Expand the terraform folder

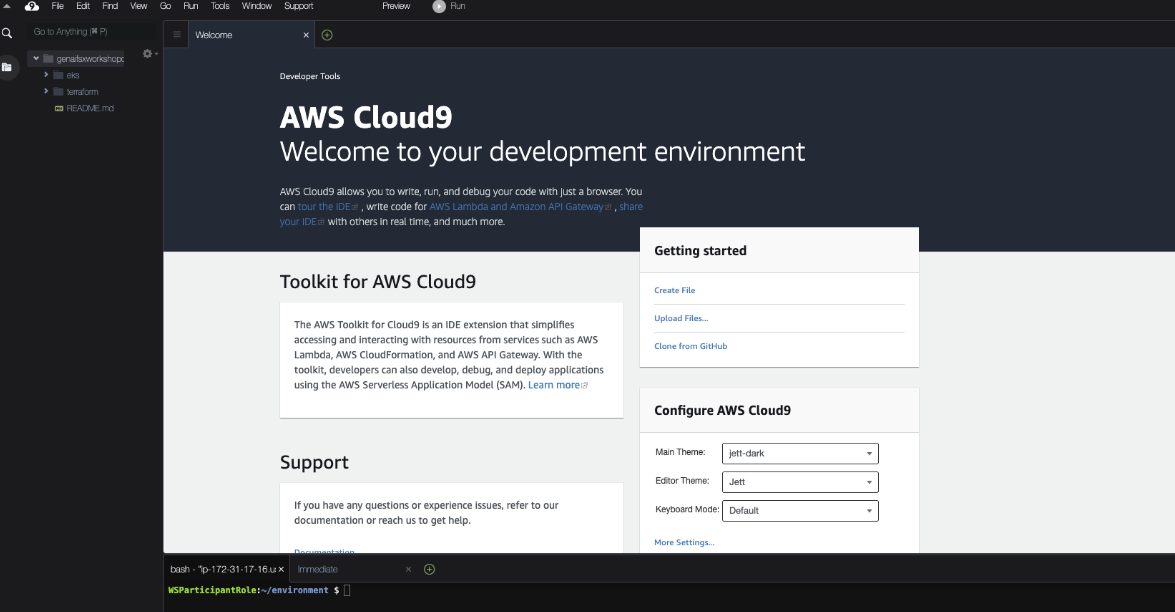click(x=46, y=91)
